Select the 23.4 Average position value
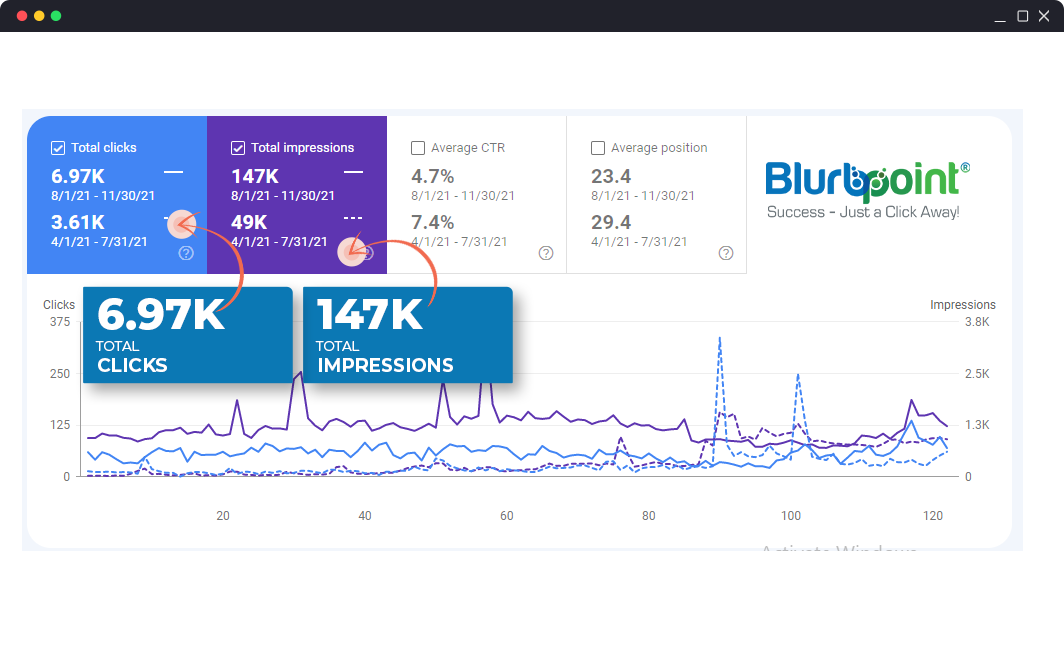 611,177
